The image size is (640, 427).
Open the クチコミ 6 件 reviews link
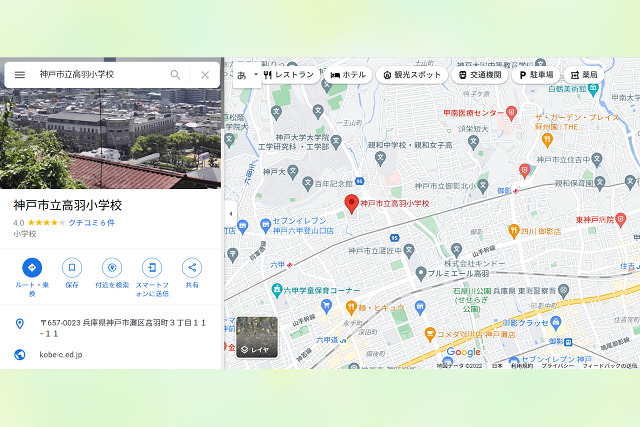[91, 222]
